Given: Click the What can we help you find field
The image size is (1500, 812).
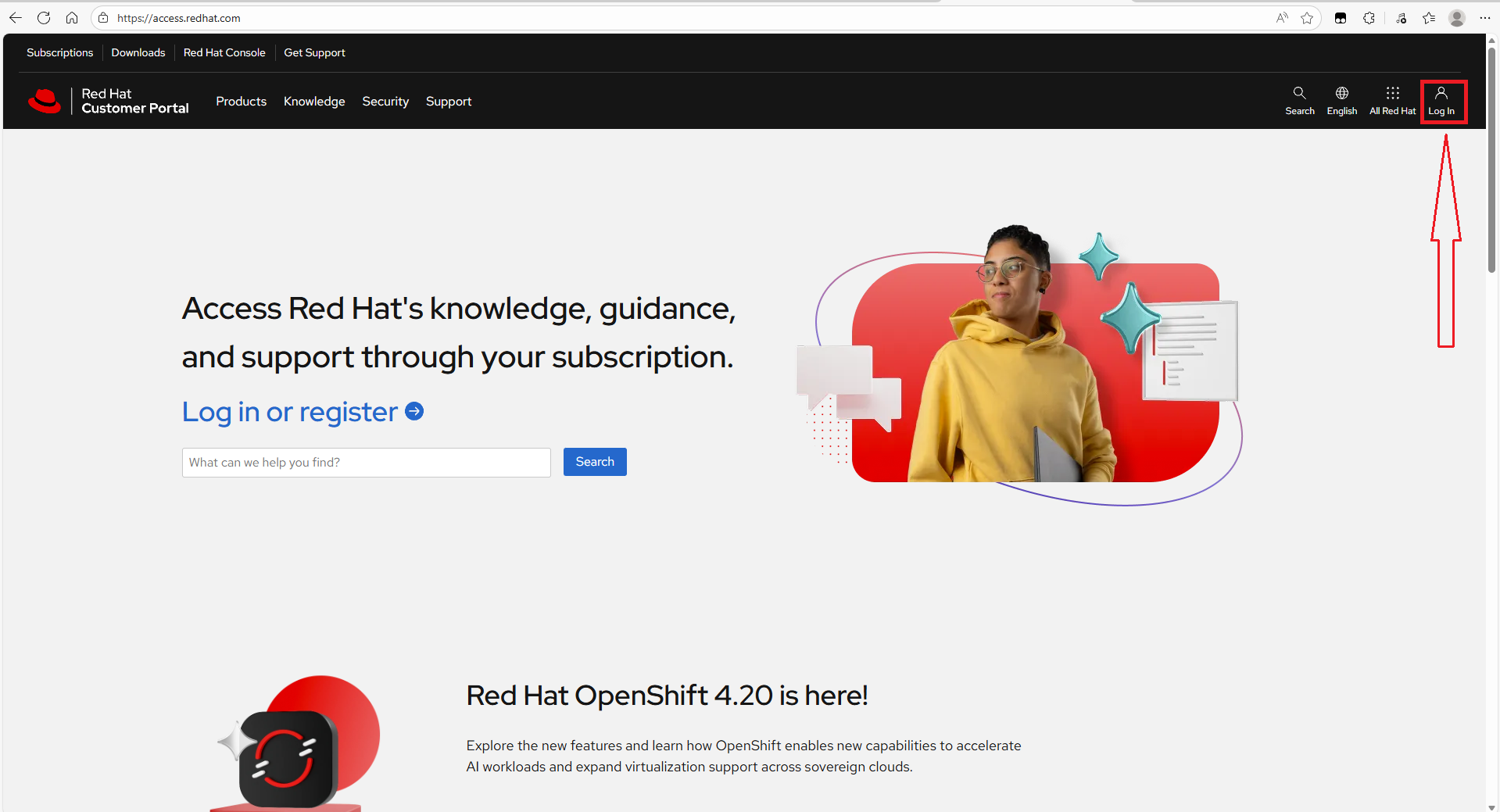Looking at the screenshot, I should tap(365, 462).
